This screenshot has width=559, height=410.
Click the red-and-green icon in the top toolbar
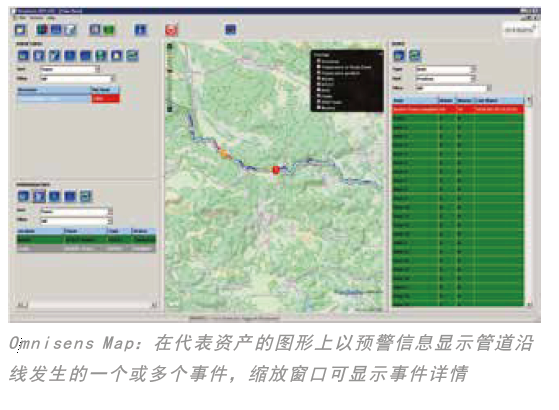pos(42,30)
